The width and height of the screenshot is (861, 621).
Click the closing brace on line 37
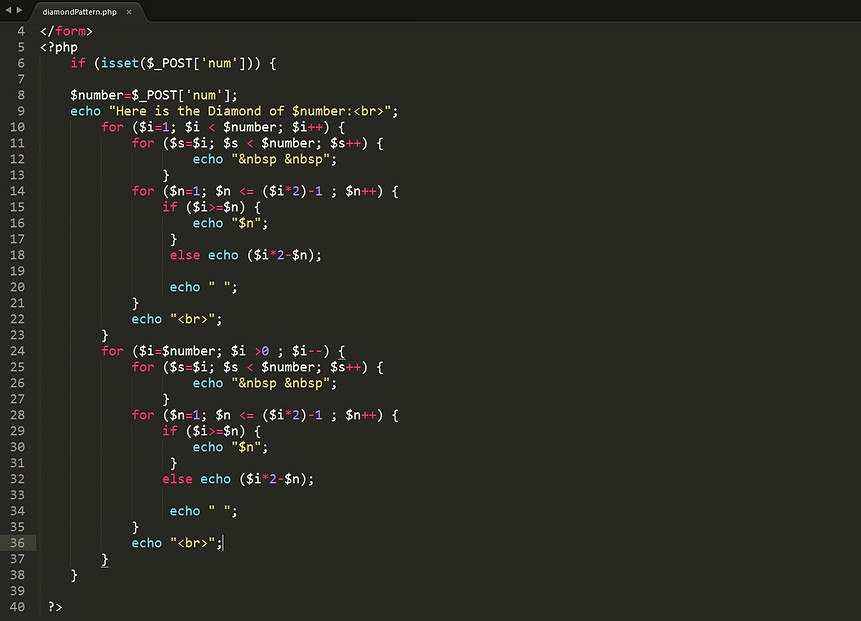click(x=105, y=560)
